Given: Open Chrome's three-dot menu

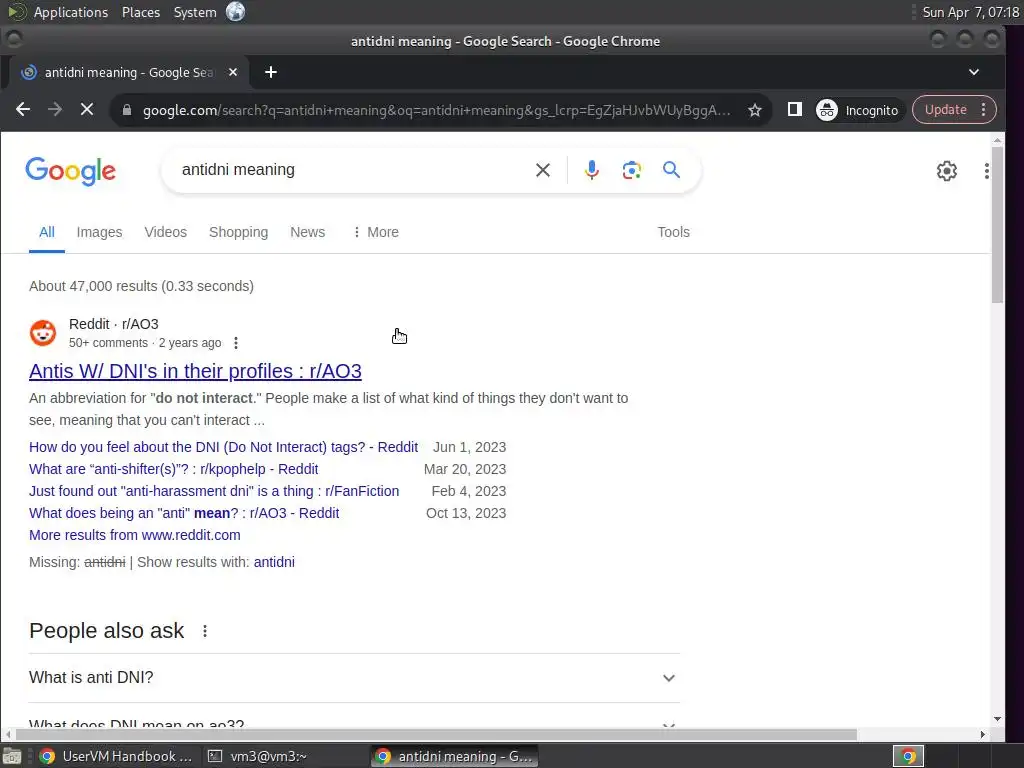Looking at the screenshot, I should [x=984, y=110].
